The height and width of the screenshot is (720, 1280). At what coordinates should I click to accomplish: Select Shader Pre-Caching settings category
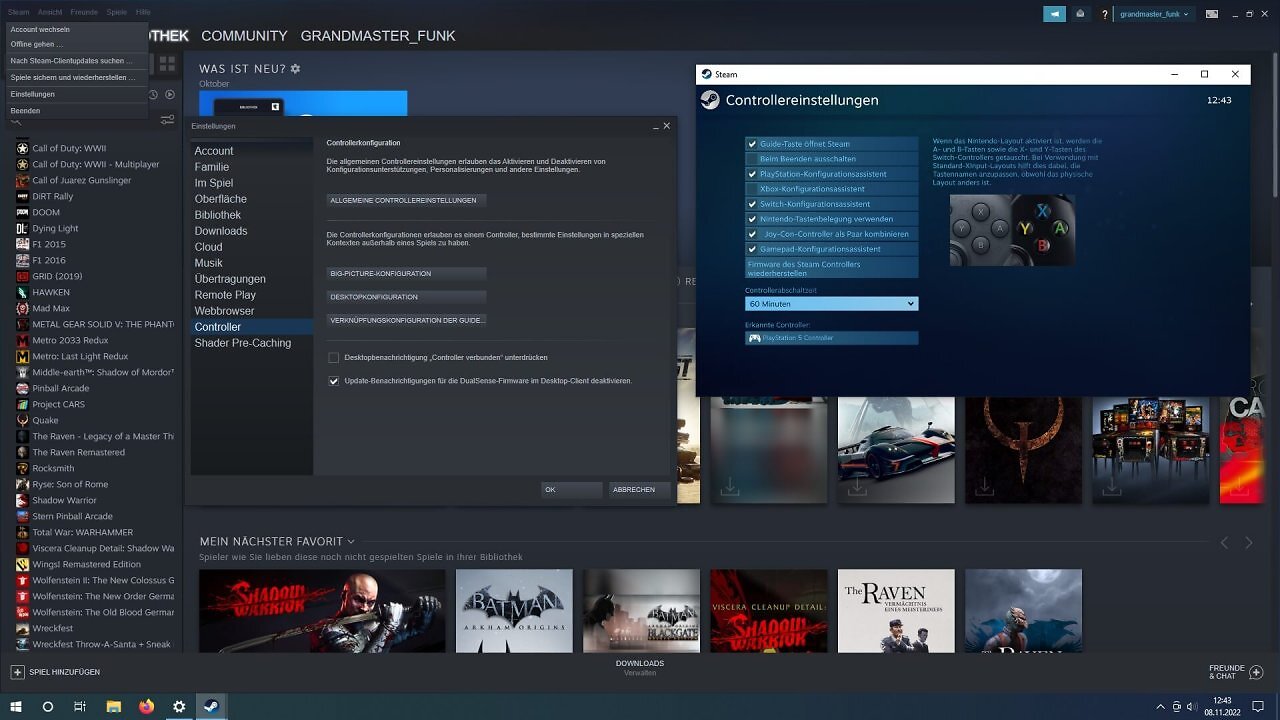pyautogui.click(x=243, y=343)
